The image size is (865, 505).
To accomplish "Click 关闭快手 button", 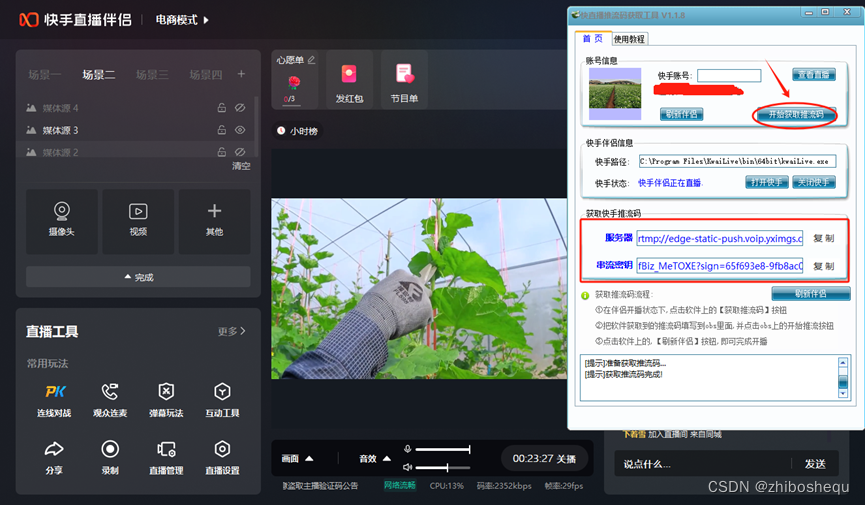I will (x=814, y=182).
